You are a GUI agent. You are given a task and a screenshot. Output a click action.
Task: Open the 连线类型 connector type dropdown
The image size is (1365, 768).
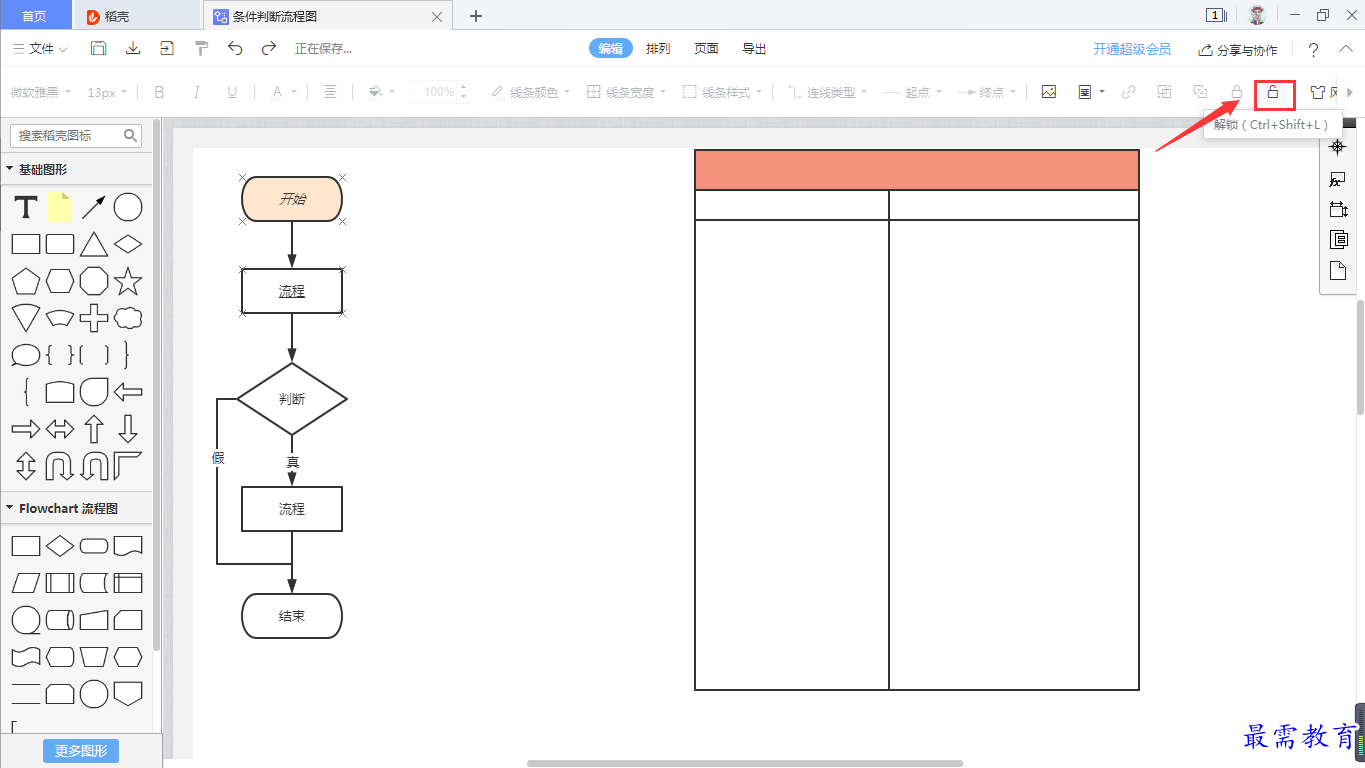828,92
